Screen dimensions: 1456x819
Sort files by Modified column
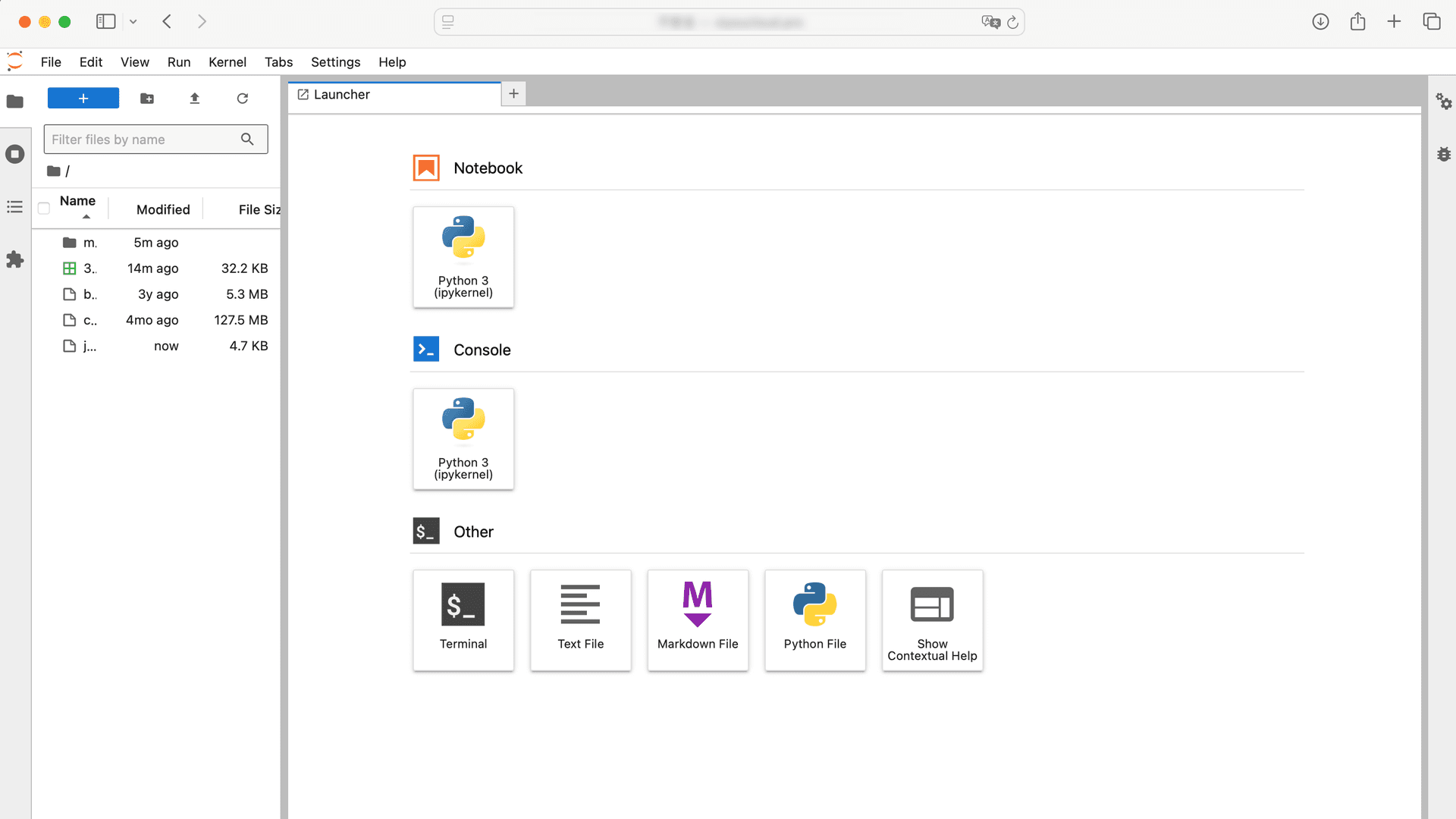tap(163, 210)
